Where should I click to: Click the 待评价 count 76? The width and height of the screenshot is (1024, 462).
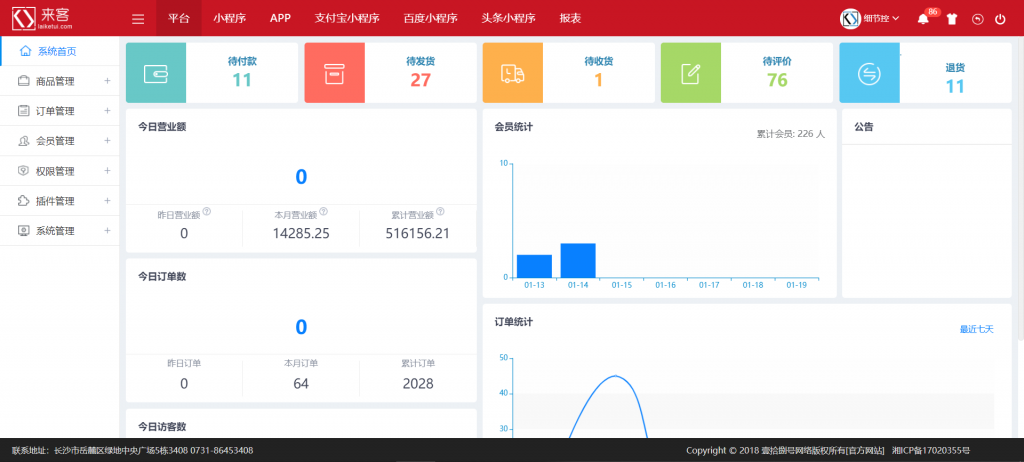click(777, 80)
